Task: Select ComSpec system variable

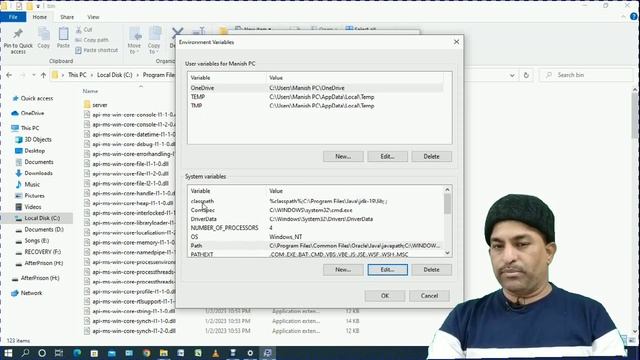Action: 316,210
